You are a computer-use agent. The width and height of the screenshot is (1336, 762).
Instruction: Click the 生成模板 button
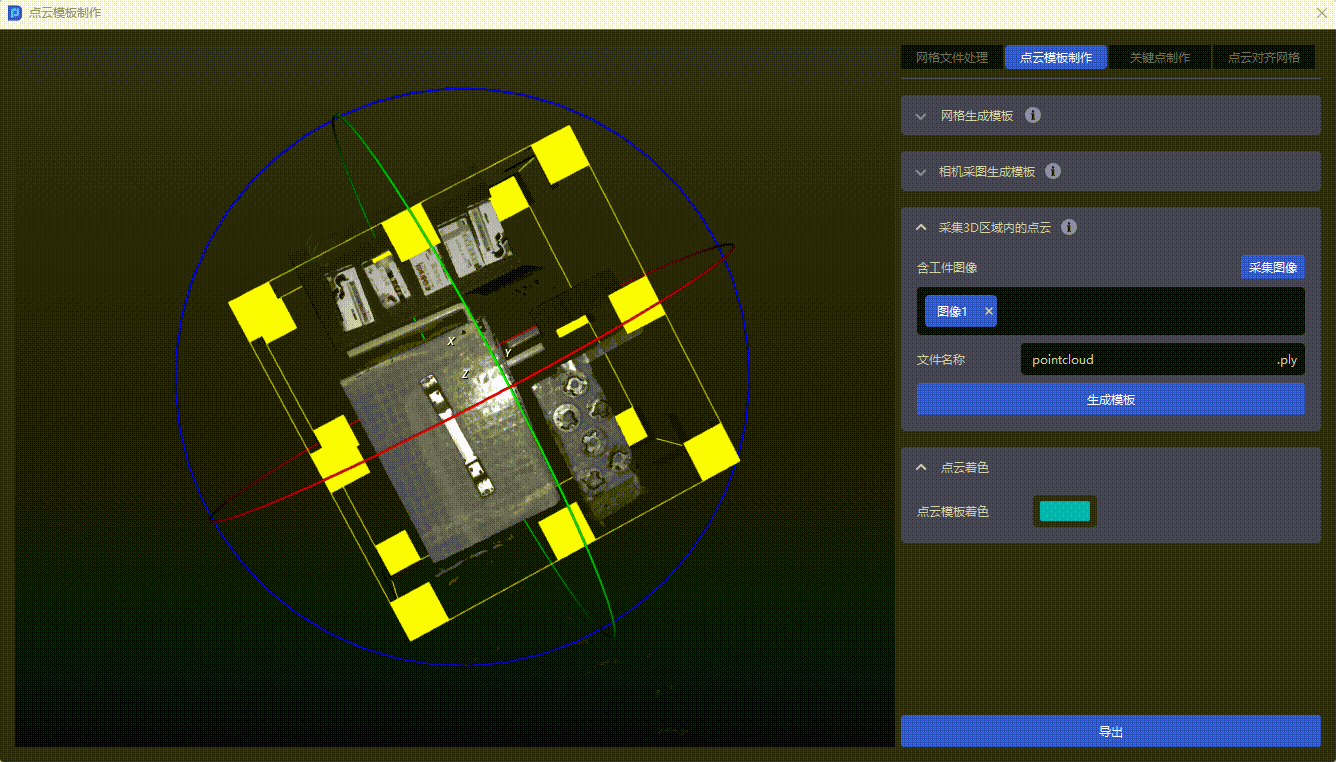point(1110,399)
